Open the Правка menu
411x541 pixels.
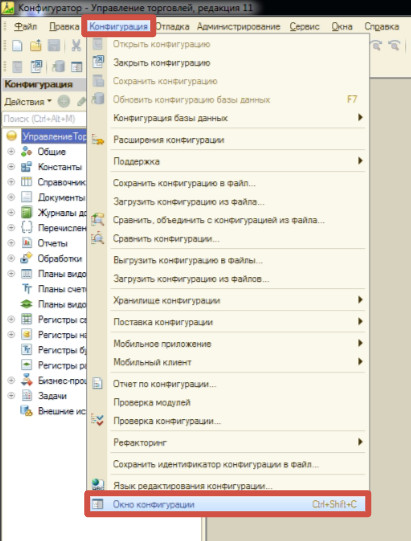(64, 27)
